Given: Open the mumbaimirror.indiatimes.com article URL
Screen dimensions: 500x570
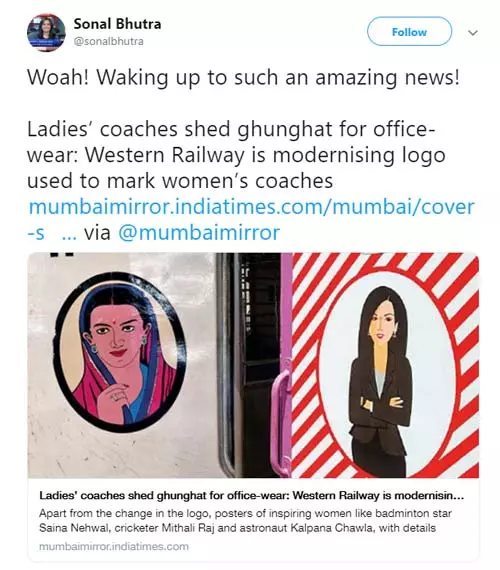Looking at the screenshot, I should (251, 206).
